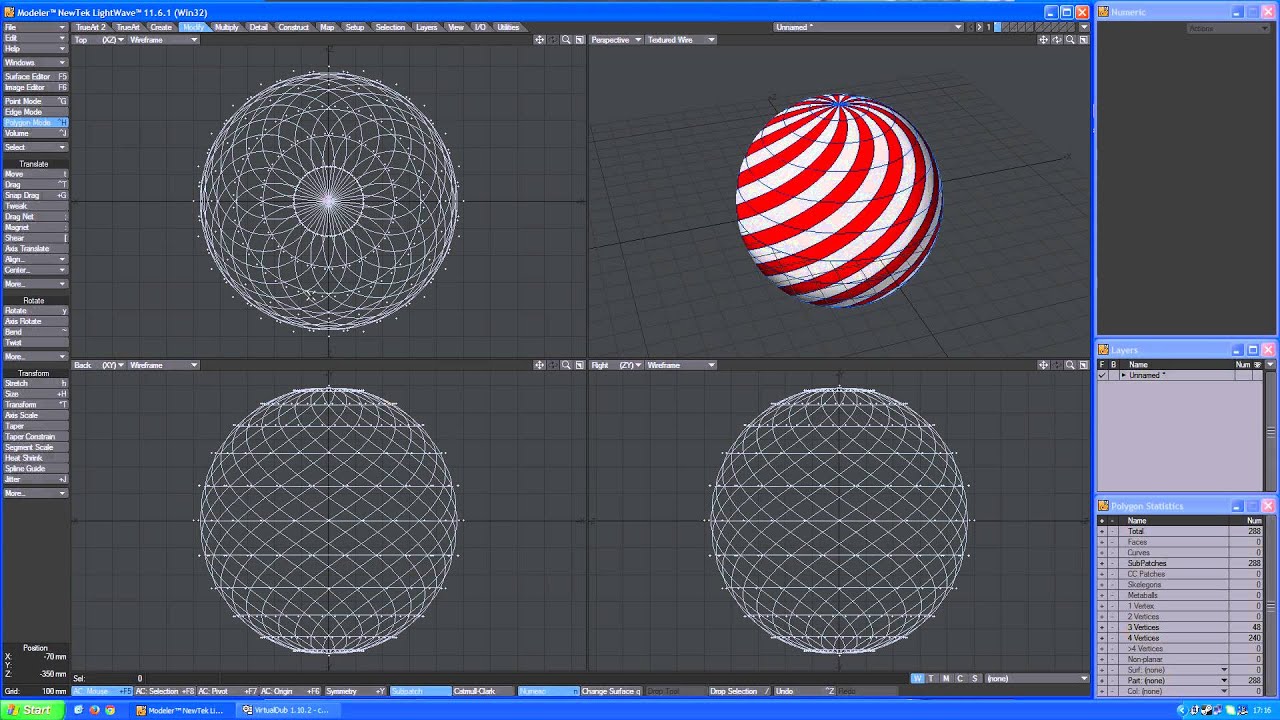The height and width of the screenshot is (720, 1280).
Task: Select the T selection-type button in status bar
Action: tap(931, 678)
